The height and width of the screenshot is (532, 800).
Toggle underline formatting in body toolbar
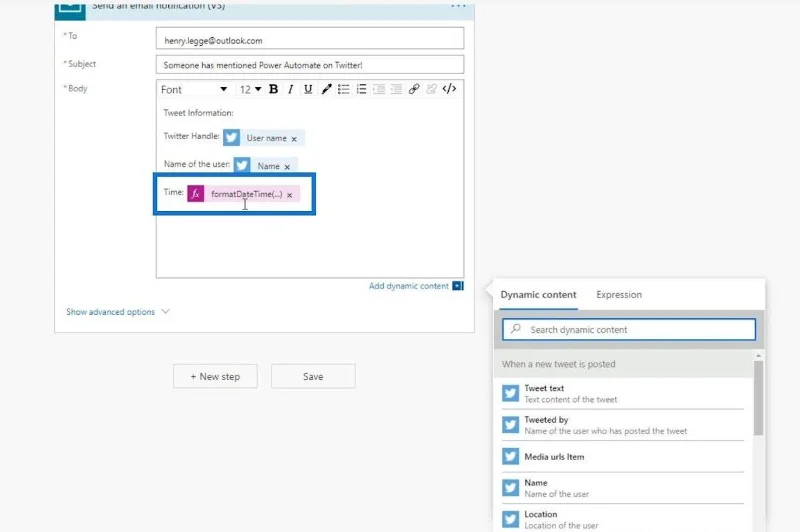308,89
